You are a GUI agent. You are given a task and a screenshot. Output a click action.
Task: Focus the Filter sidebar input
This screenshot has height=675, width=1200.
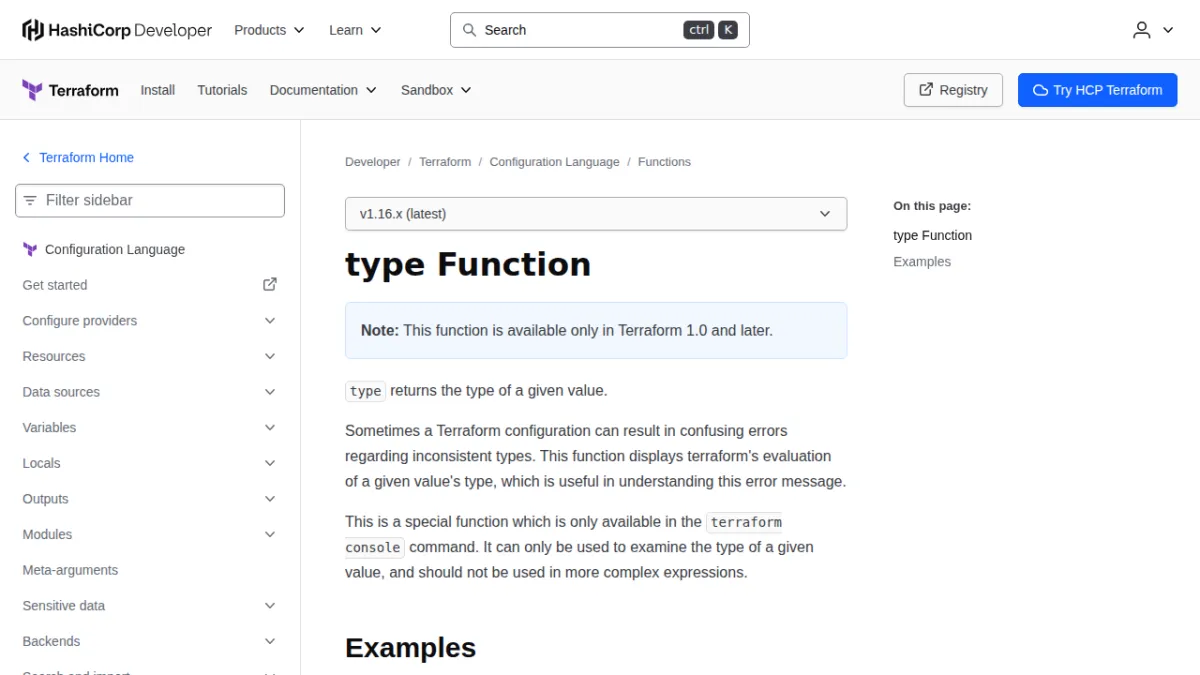(x=150, y=200)
